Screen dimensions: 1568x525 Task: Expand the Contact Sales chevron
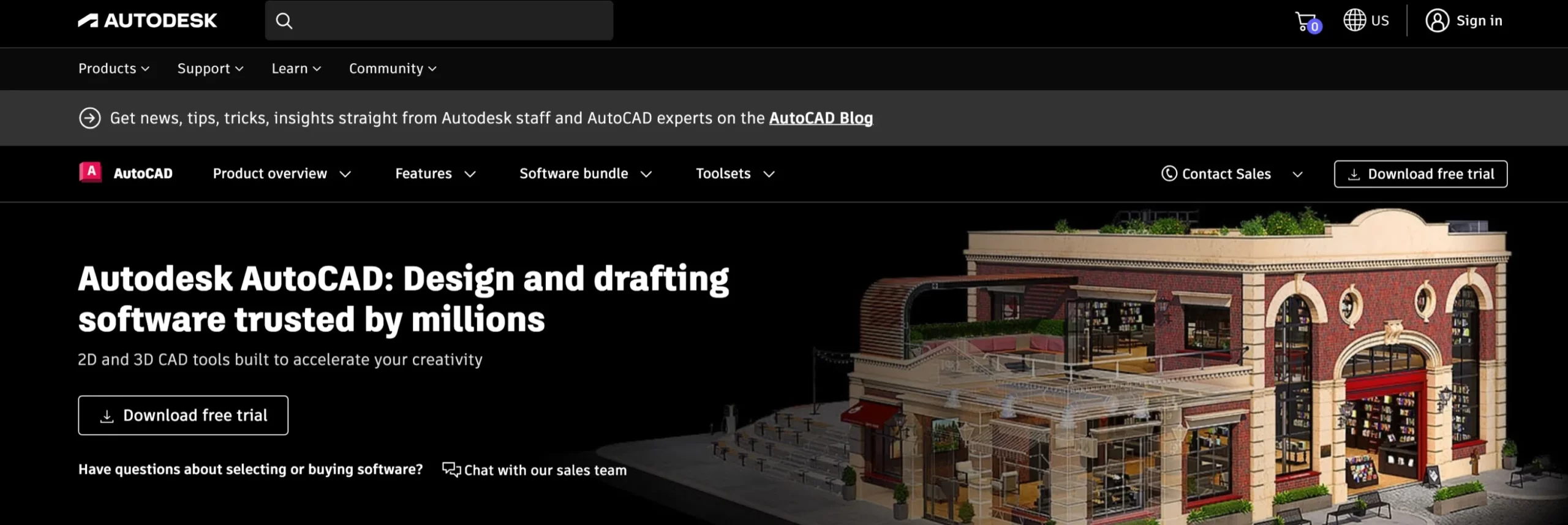(x=1297, y=175)
